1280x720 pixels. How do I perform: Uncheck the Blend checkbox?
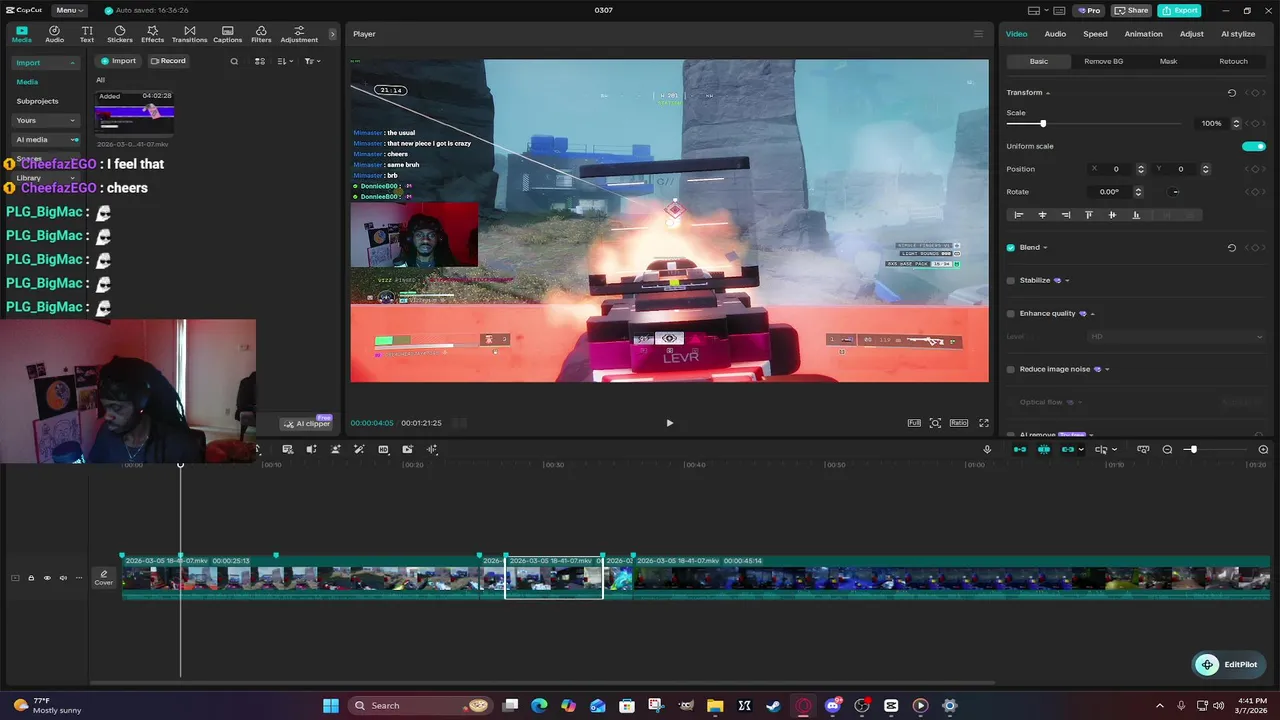click(x=1011, y=247)
